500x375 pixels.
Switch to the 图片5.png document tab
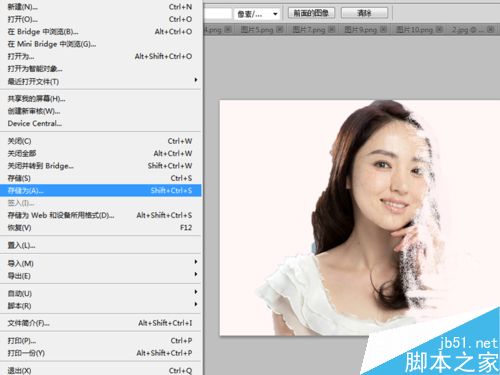click(257, 30)
